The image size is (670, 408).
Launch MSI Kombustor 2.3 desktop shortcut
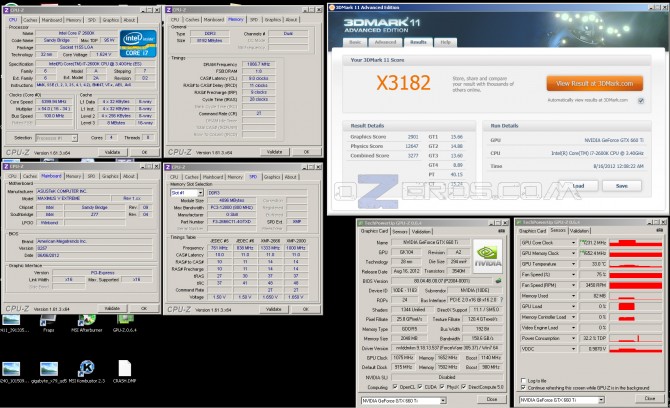tap(87, 370)
